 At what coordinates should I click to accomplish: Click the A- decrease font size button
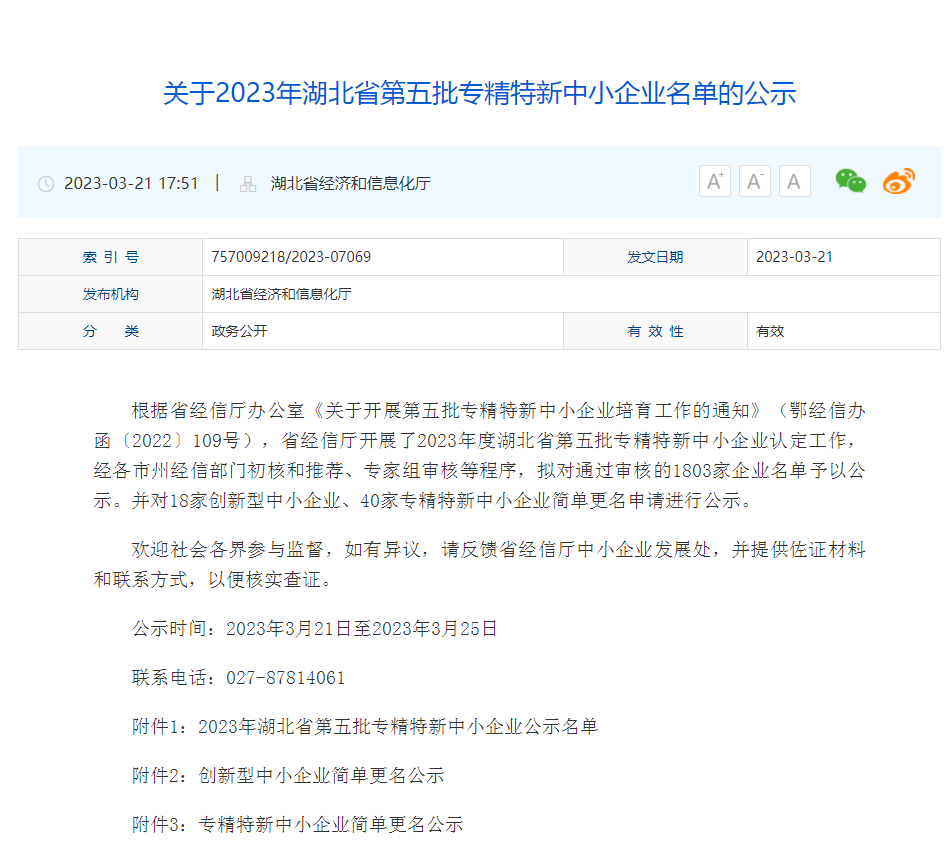pyautogui.click(x=754, y=181)
